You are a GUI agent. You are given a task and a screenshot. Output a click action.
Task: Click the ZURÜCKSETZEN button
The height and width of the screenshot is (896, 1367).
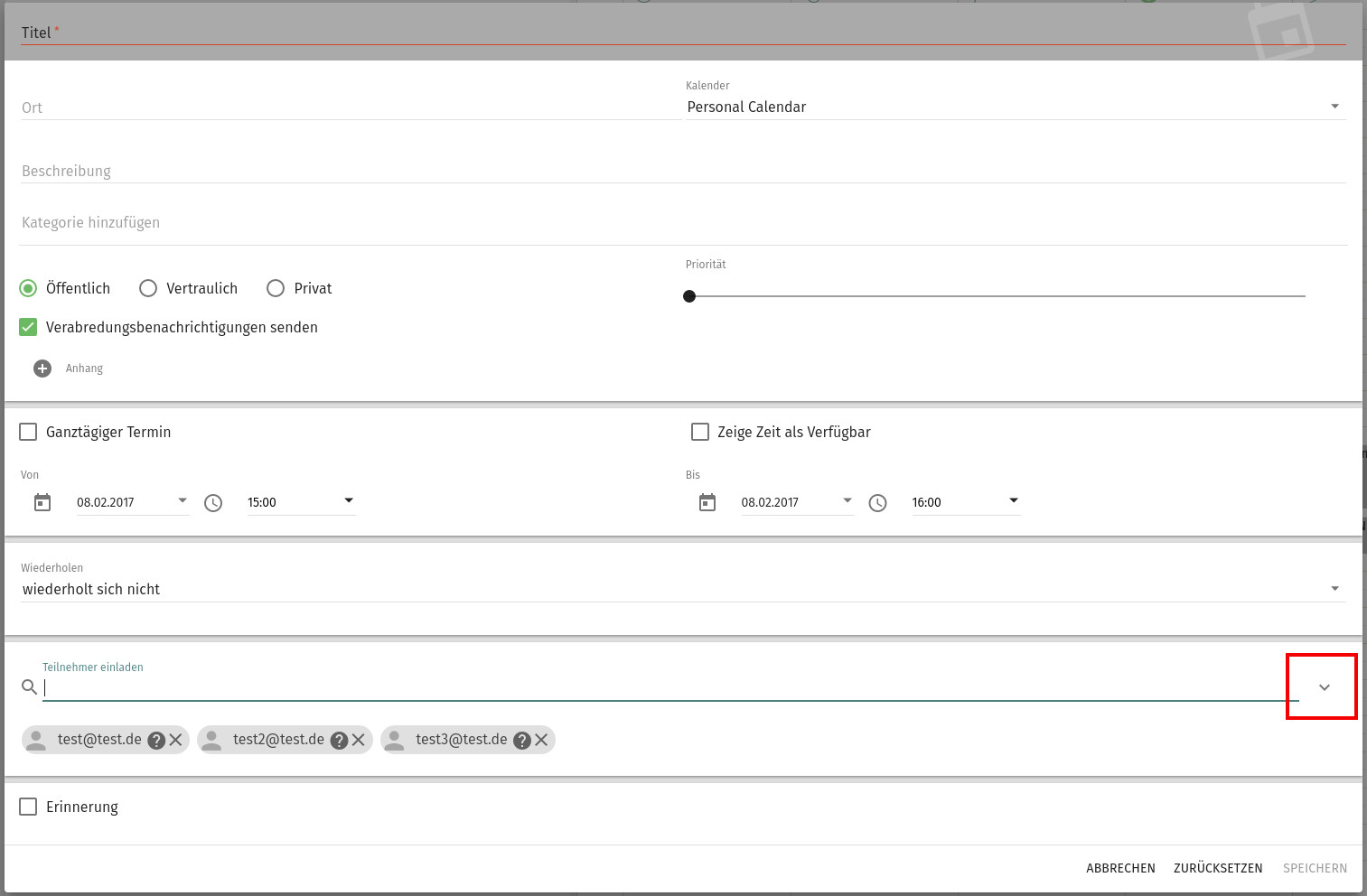(x=1218, y=868)
